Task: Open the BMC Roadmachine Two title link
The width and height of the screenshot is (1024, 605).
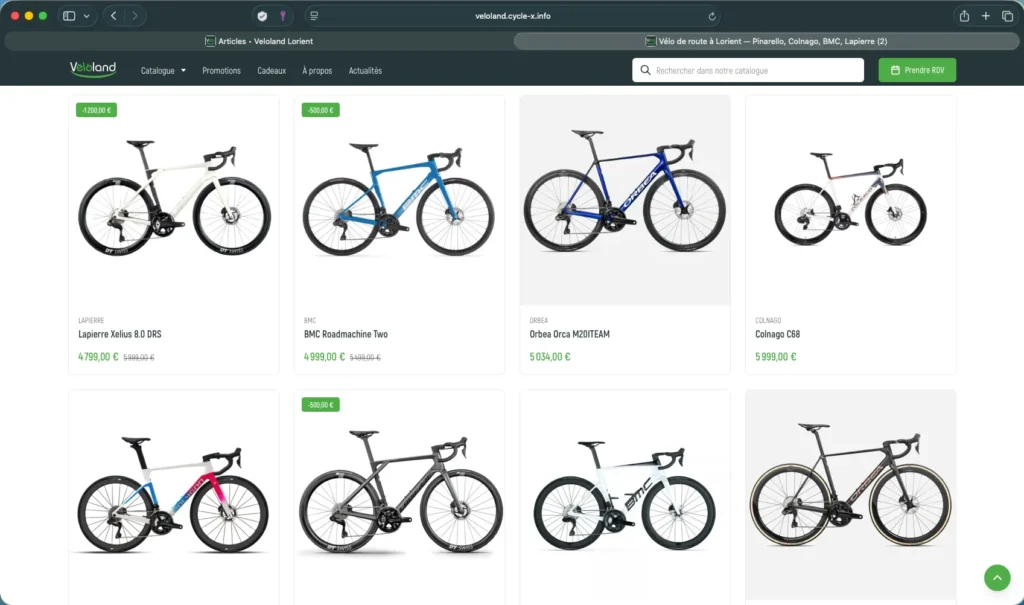Action: click(x=345, y=334)
